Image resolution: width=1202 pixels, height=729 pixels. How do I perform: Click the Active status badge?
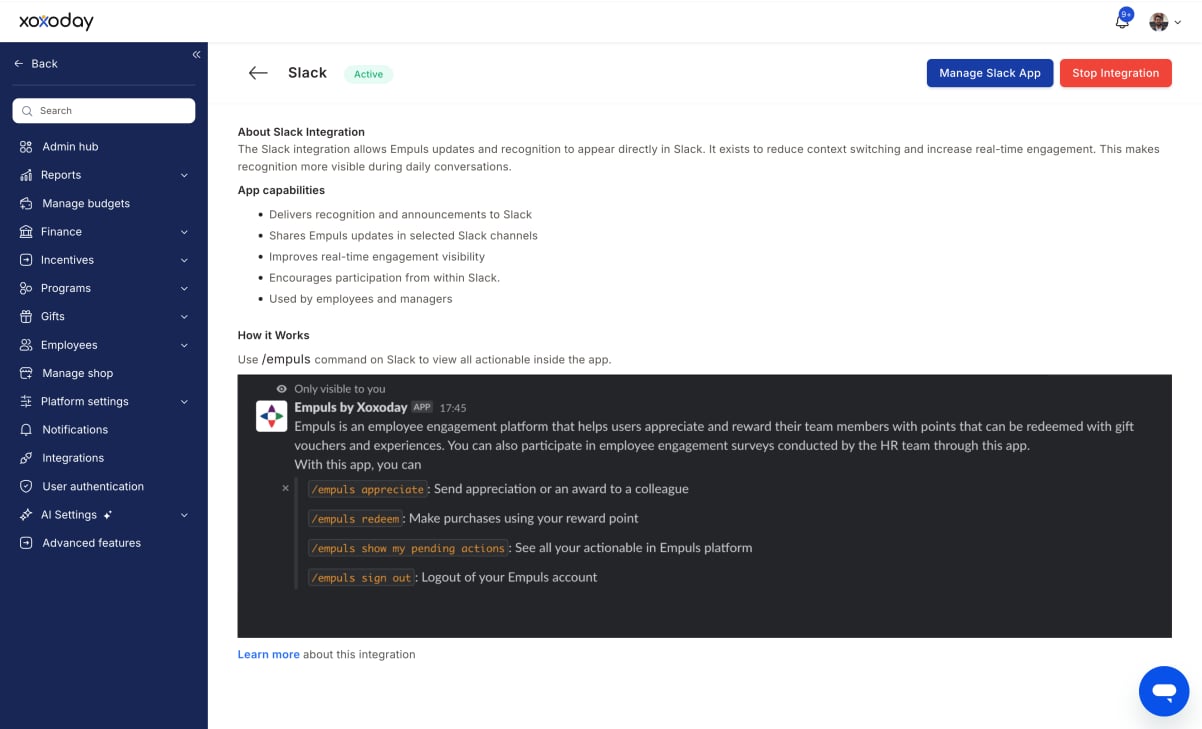point(368,74)
